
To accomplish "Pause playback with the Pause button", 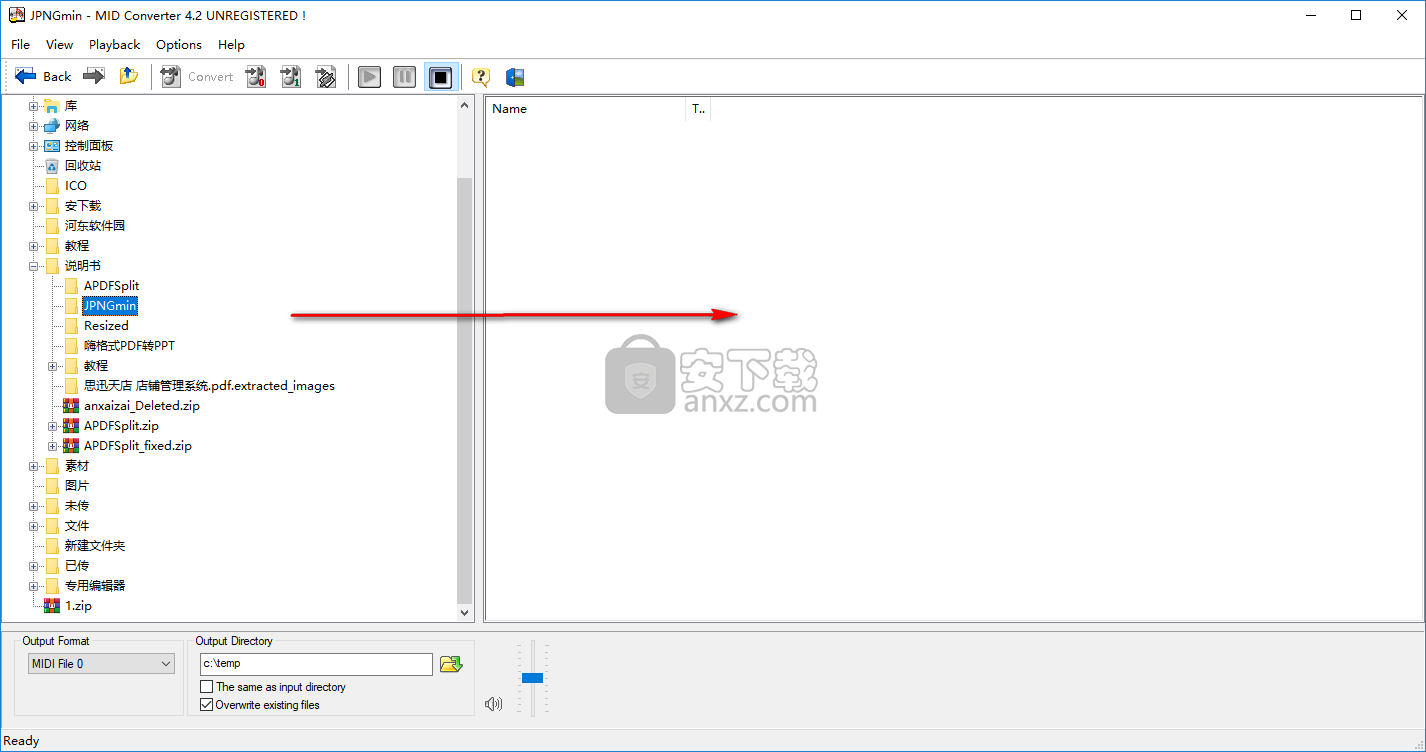I will tap(405, 77).
